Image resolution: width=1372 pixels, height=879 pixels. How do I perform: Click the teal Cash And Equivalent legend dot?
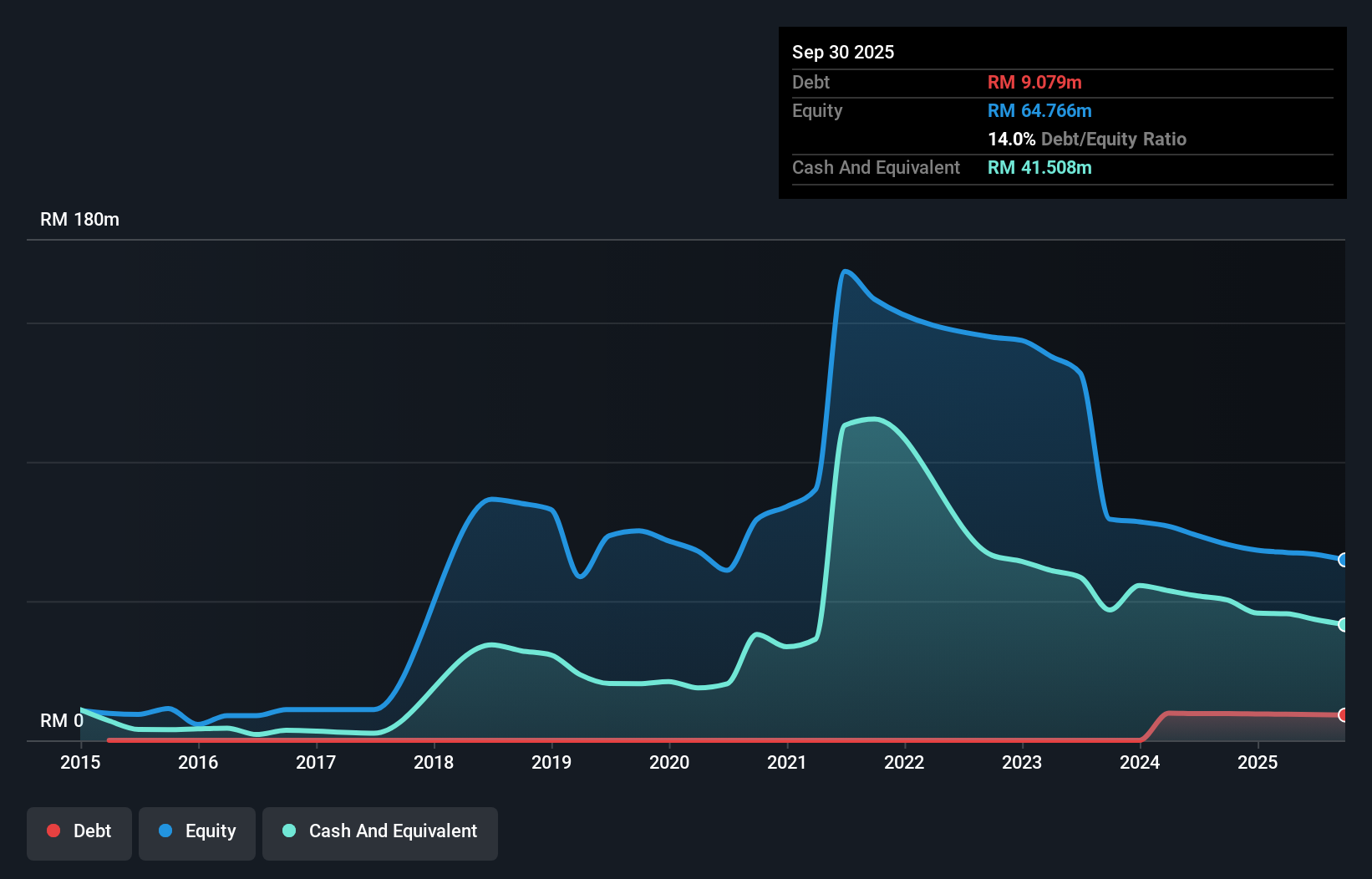coord(288,831)
